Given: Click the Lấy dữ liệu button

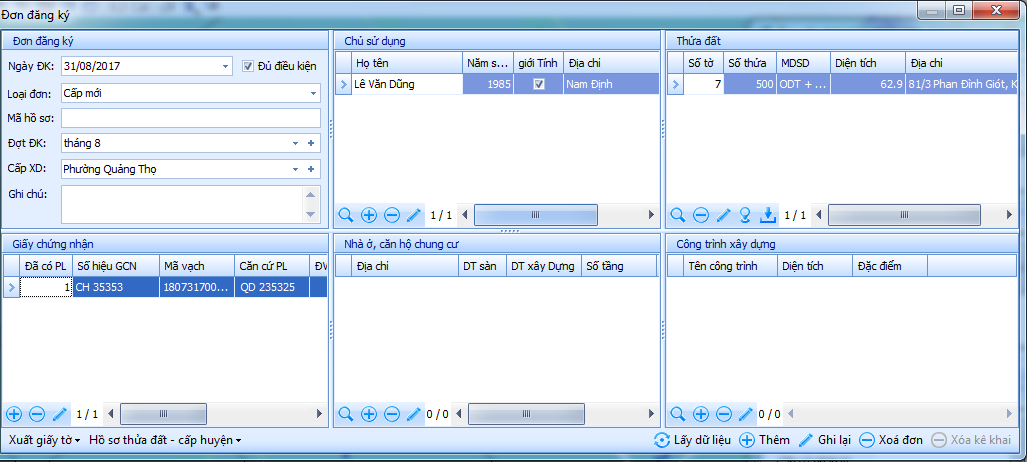Looking at the screenshot, I should tap(692, 440).
